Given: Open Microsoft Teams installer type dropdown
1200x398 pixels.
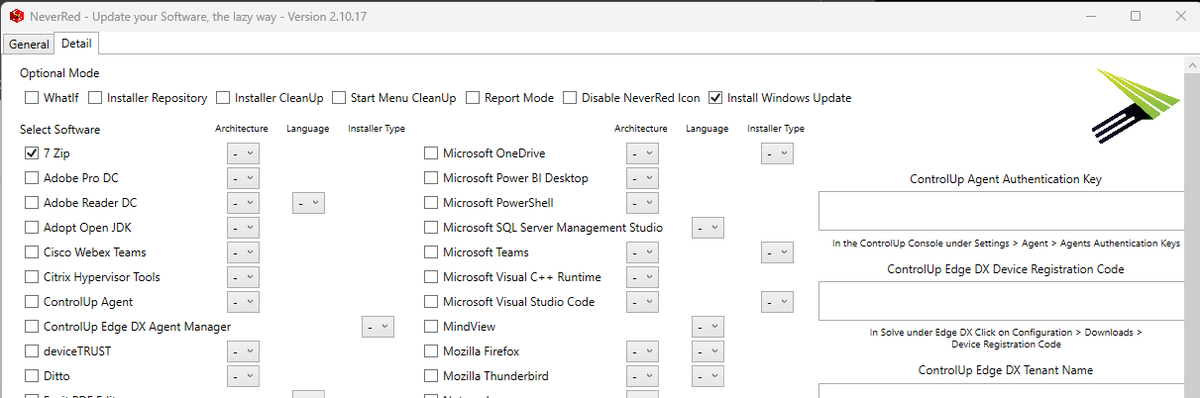Looking at the screenshot, I should click(x=776, y=253).
